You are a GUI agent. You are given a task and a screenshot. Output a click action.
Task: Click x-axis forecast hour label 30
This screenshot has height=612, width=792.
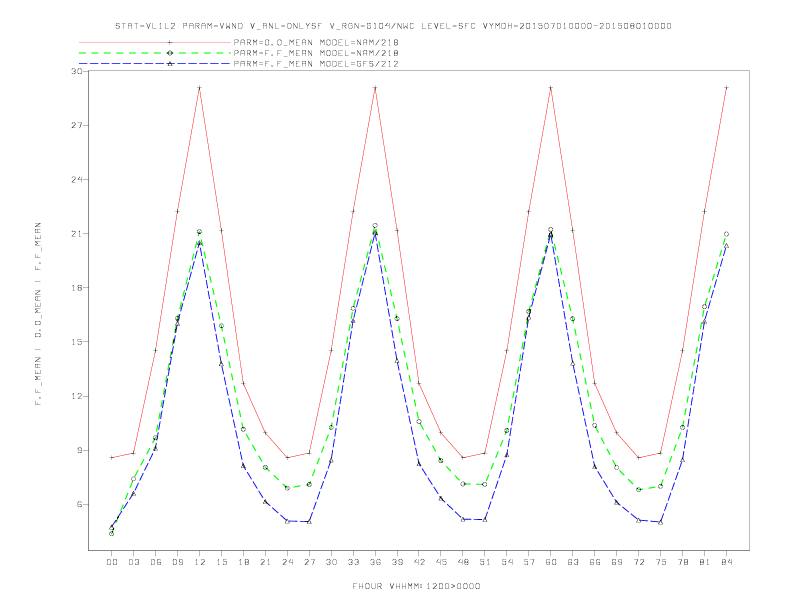point(331,562)
